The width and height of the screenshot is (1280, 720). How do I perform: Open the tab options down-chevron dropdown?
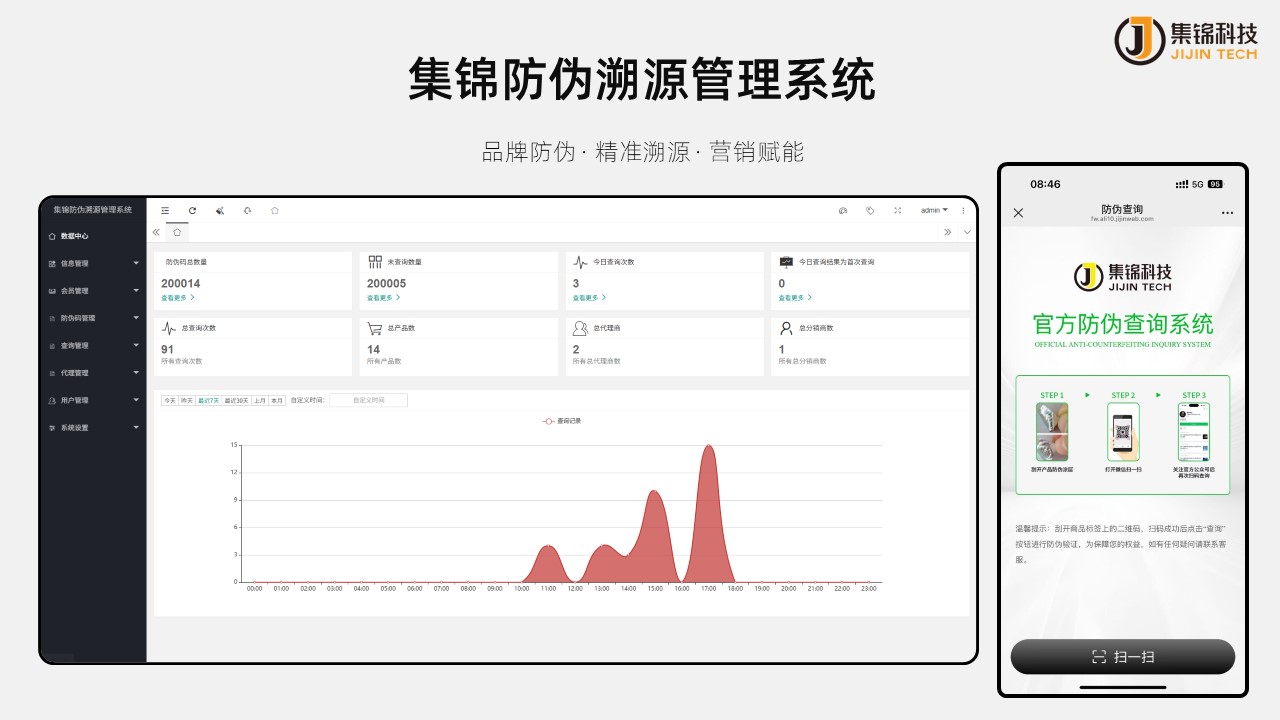click(967, 232)
